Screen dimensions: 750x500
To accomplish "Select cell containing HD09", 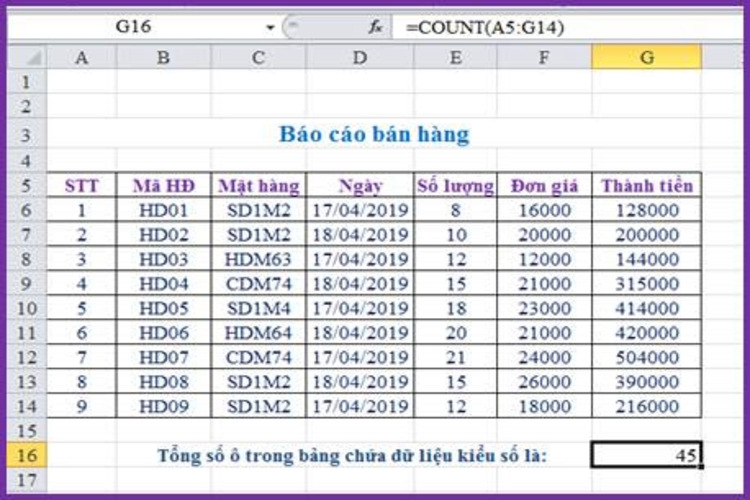I will pyautogui.click(x=164, y=406).
